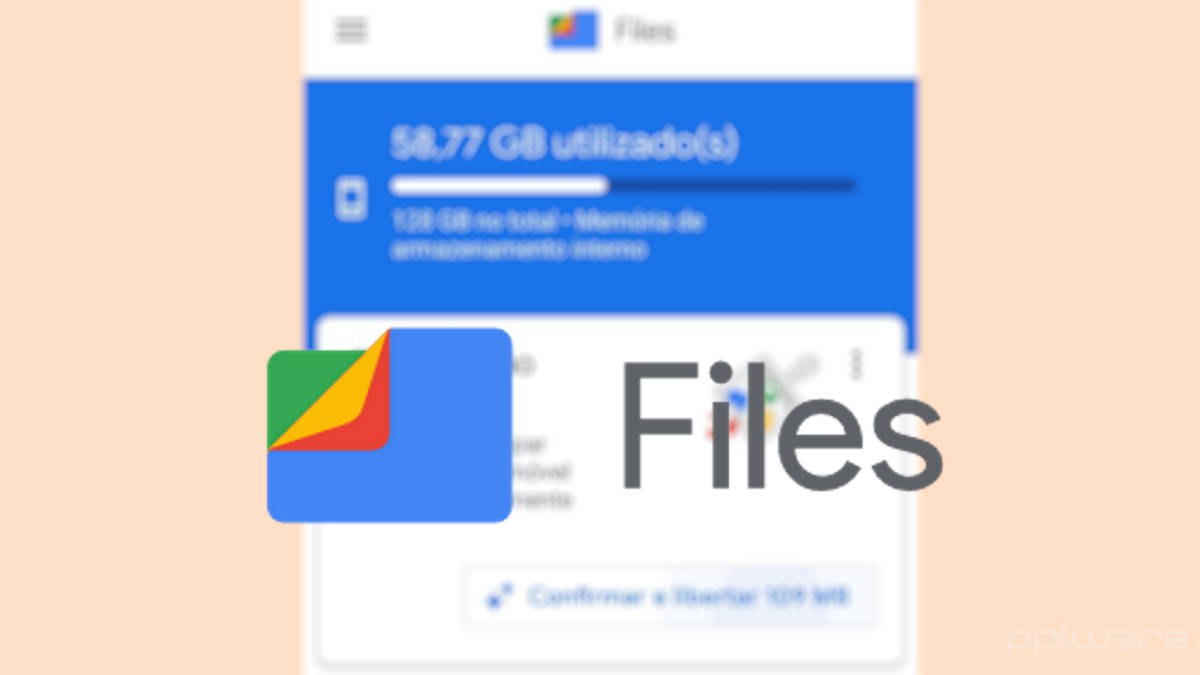Select the 128 GB no total description text
The width and height of the screenshot is (1200, 675).
click(x=549, y=235)
